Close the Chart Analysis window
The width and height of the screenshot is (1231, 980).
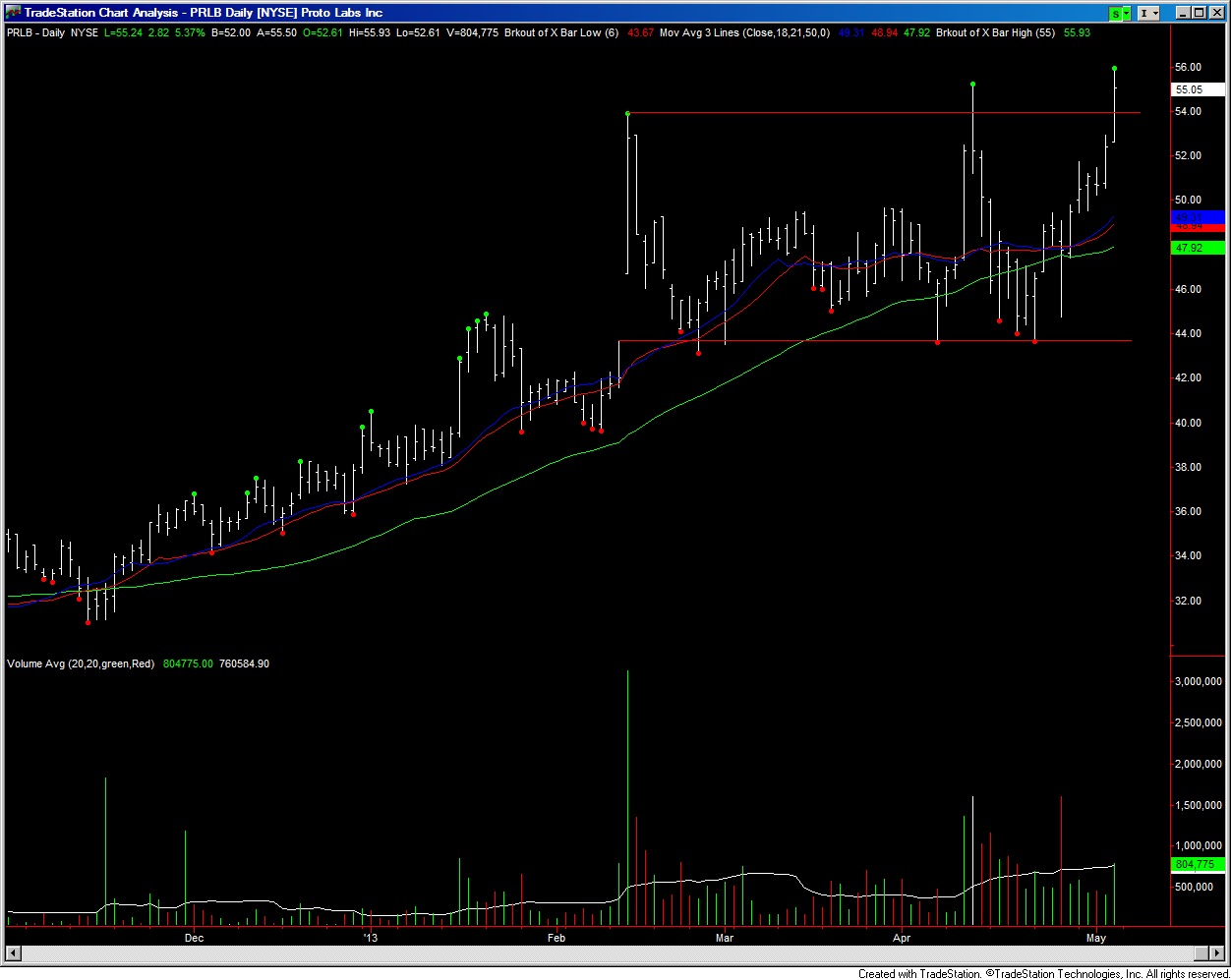tap(1217, 13)
